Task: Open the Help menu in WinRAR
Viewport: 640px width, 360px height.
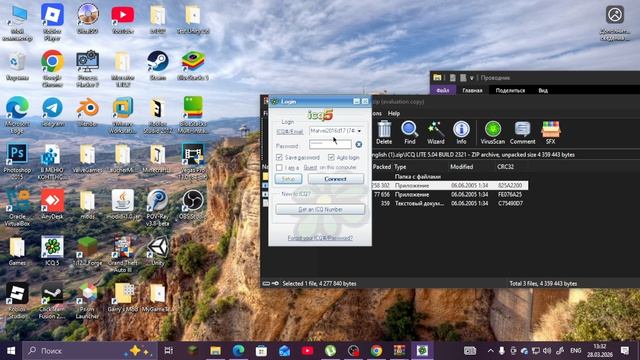Action: 393,113
